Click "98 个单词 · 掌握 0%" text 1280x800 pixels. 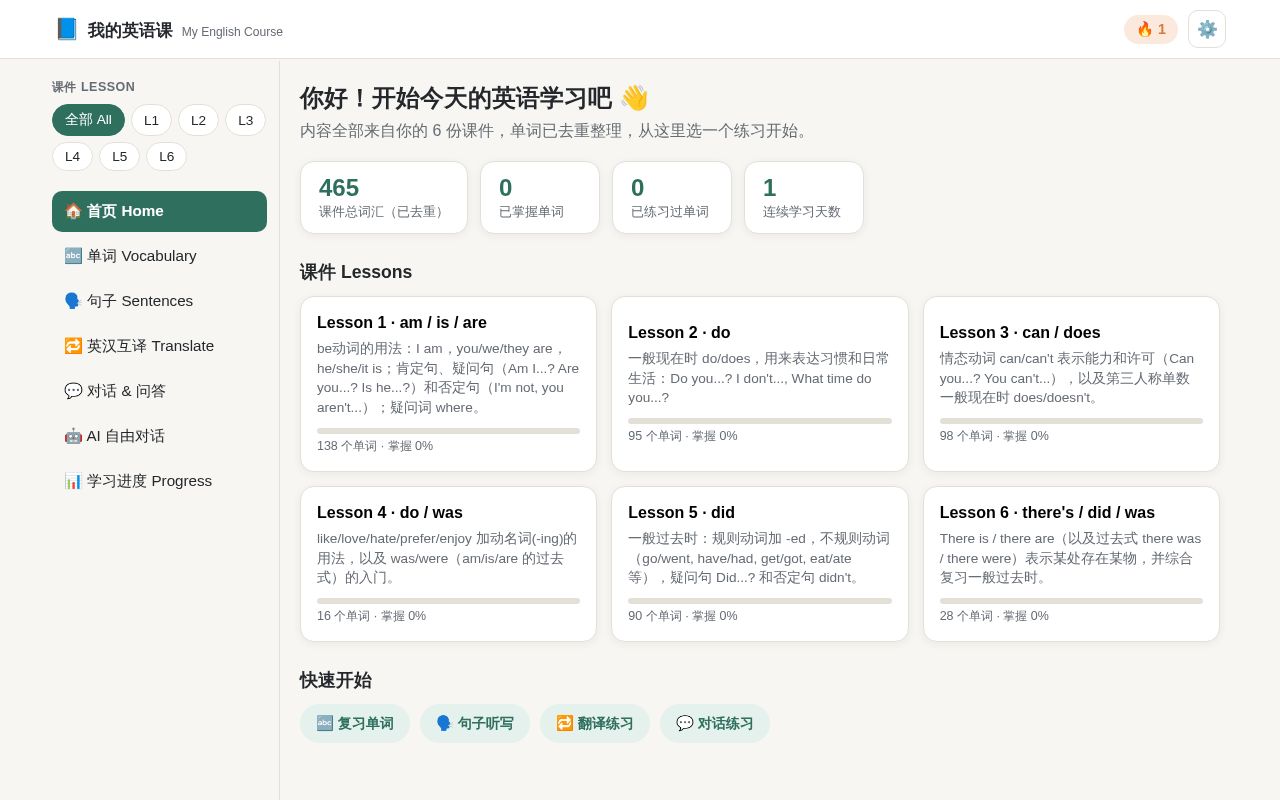tap(994, 436)
